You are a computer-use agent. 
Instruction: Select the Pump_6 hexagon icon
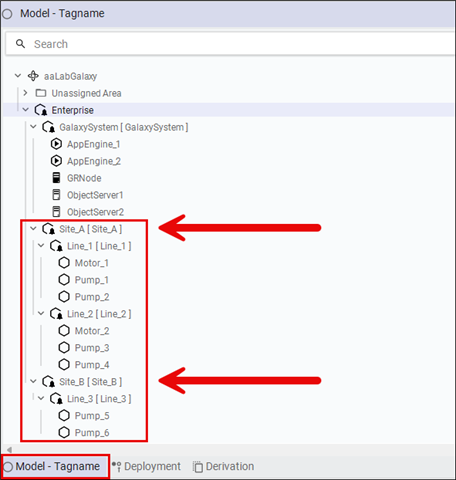pos(64,432)
